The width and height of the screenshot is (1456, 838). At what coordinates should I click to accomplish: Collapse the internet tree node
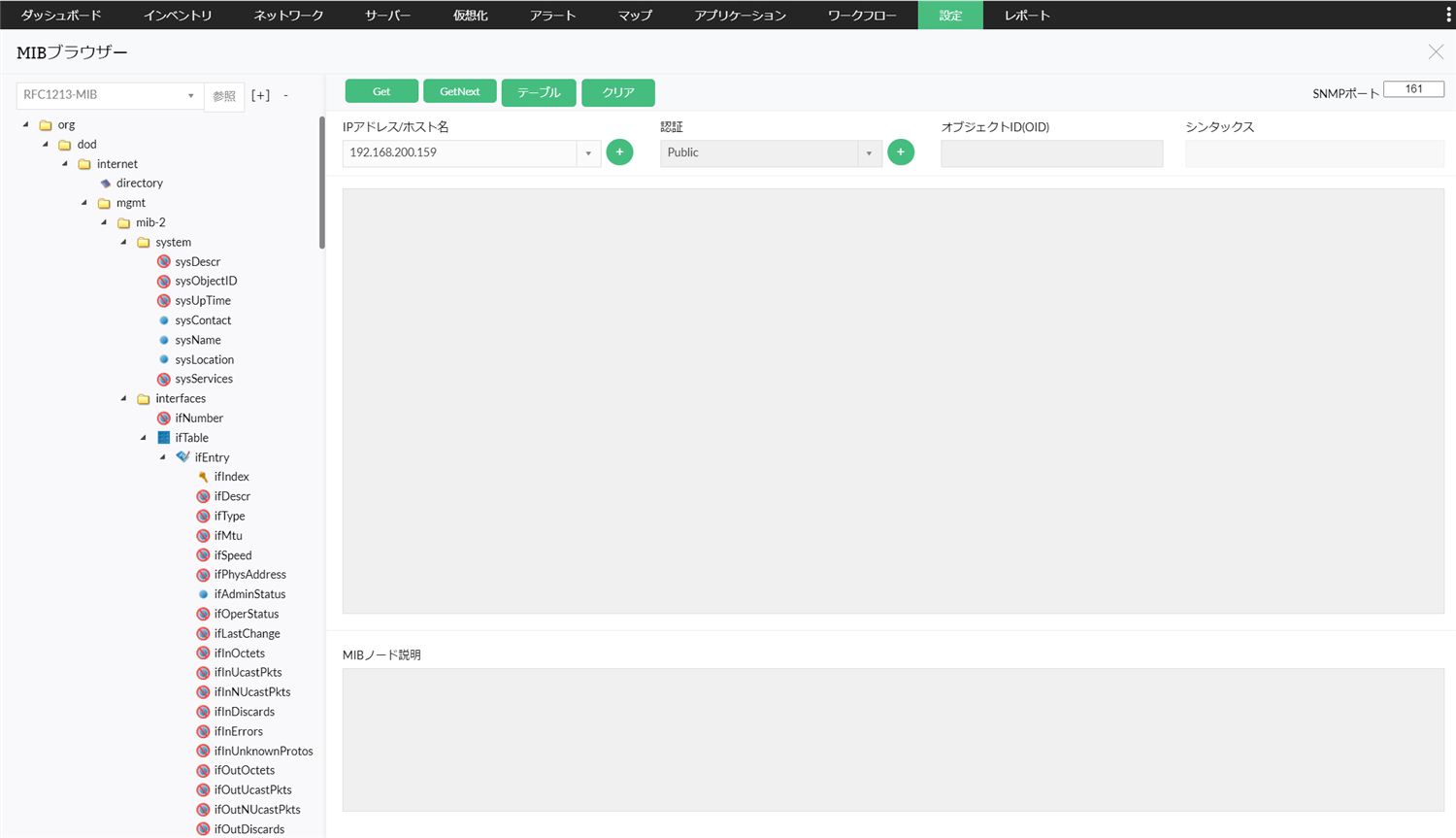pos(65,164)
